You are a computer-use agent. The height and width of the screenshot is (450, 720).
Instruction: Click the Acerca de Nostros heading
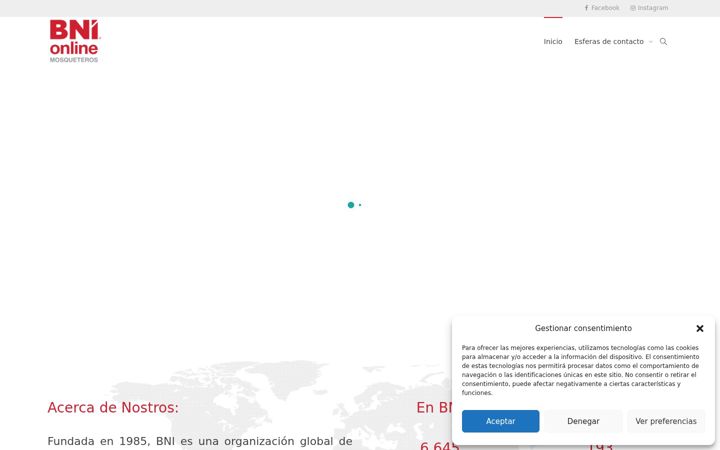pyautogui.click(x=113, y=407)
